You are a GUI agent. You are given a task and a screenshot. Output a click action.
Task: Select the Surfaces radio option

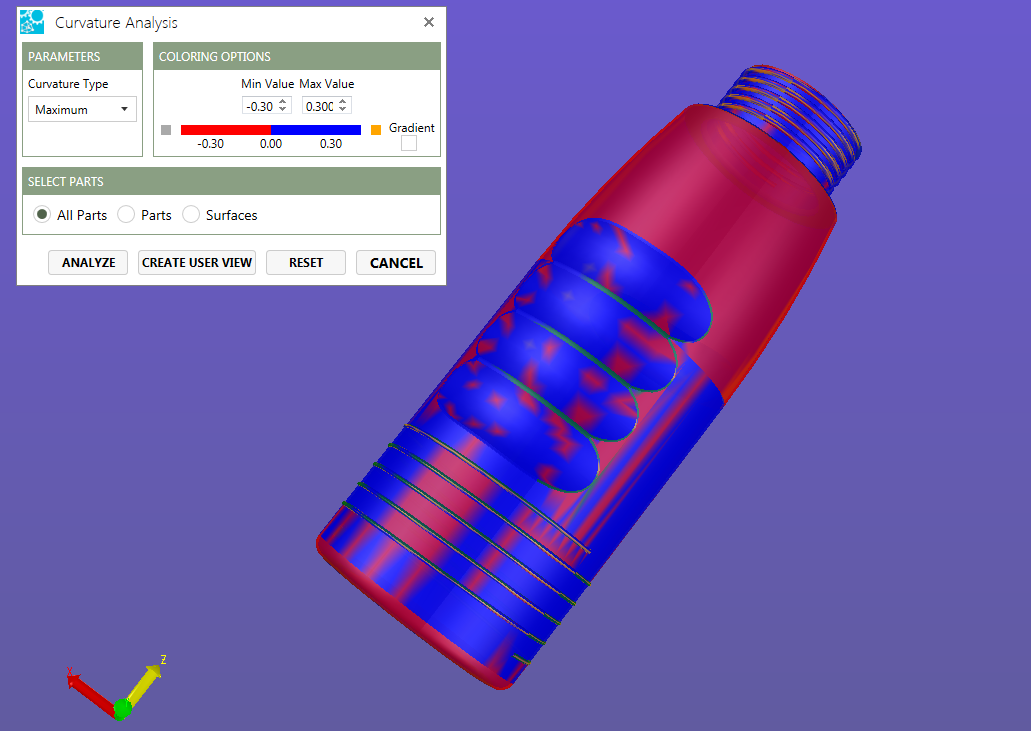point(191,215)
